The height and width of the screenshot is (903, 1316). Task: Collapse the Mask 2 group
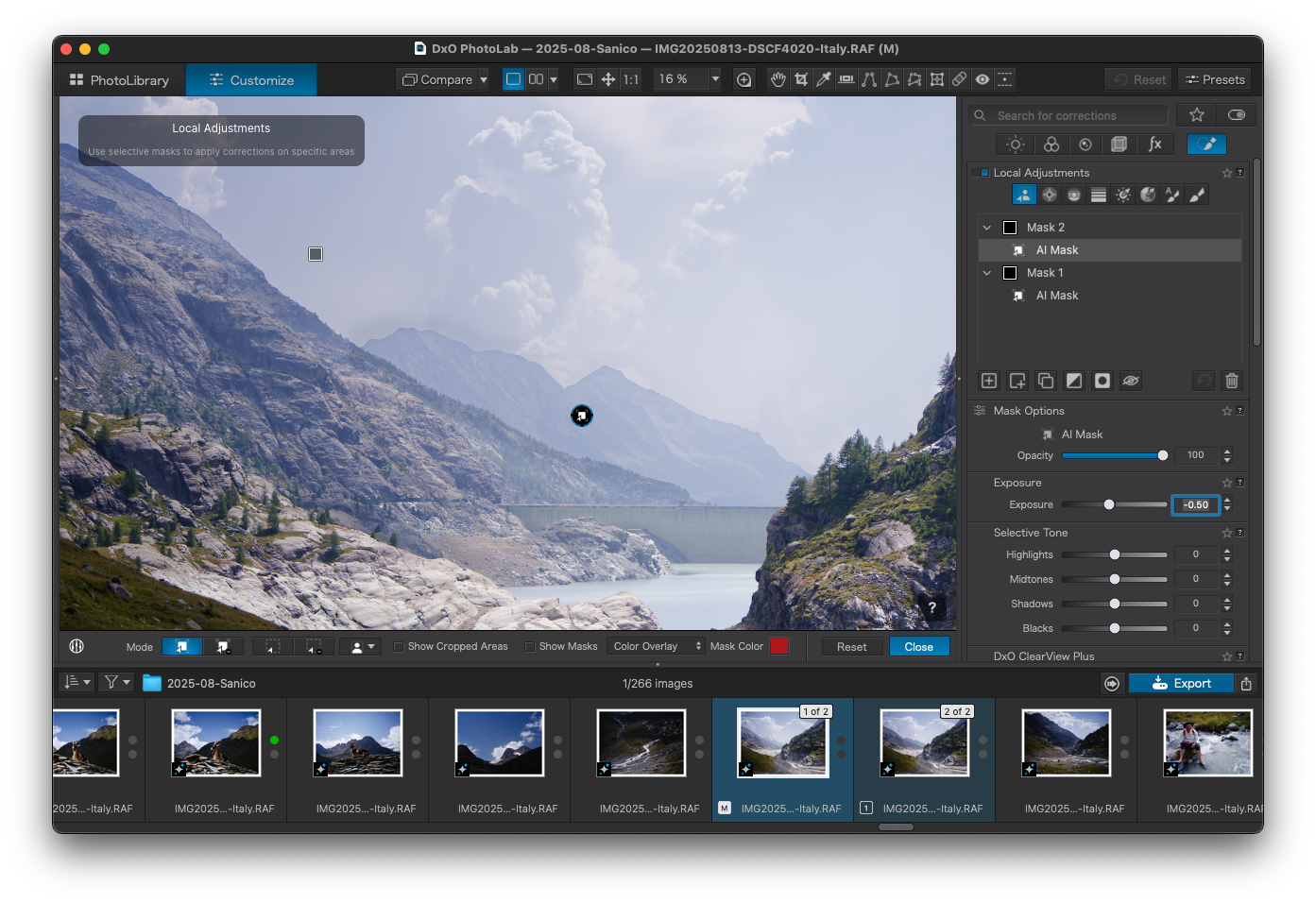(x=987, y=228)
